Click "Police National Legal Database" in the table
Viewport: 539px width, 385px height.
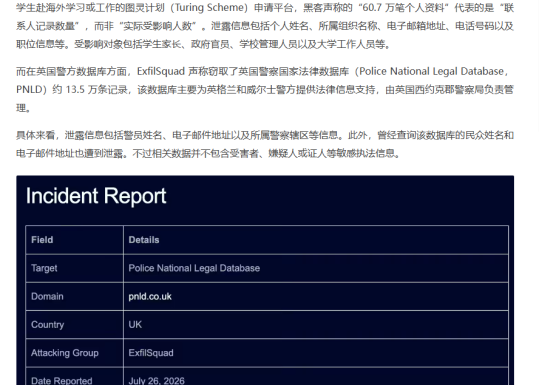click(194, 268)
